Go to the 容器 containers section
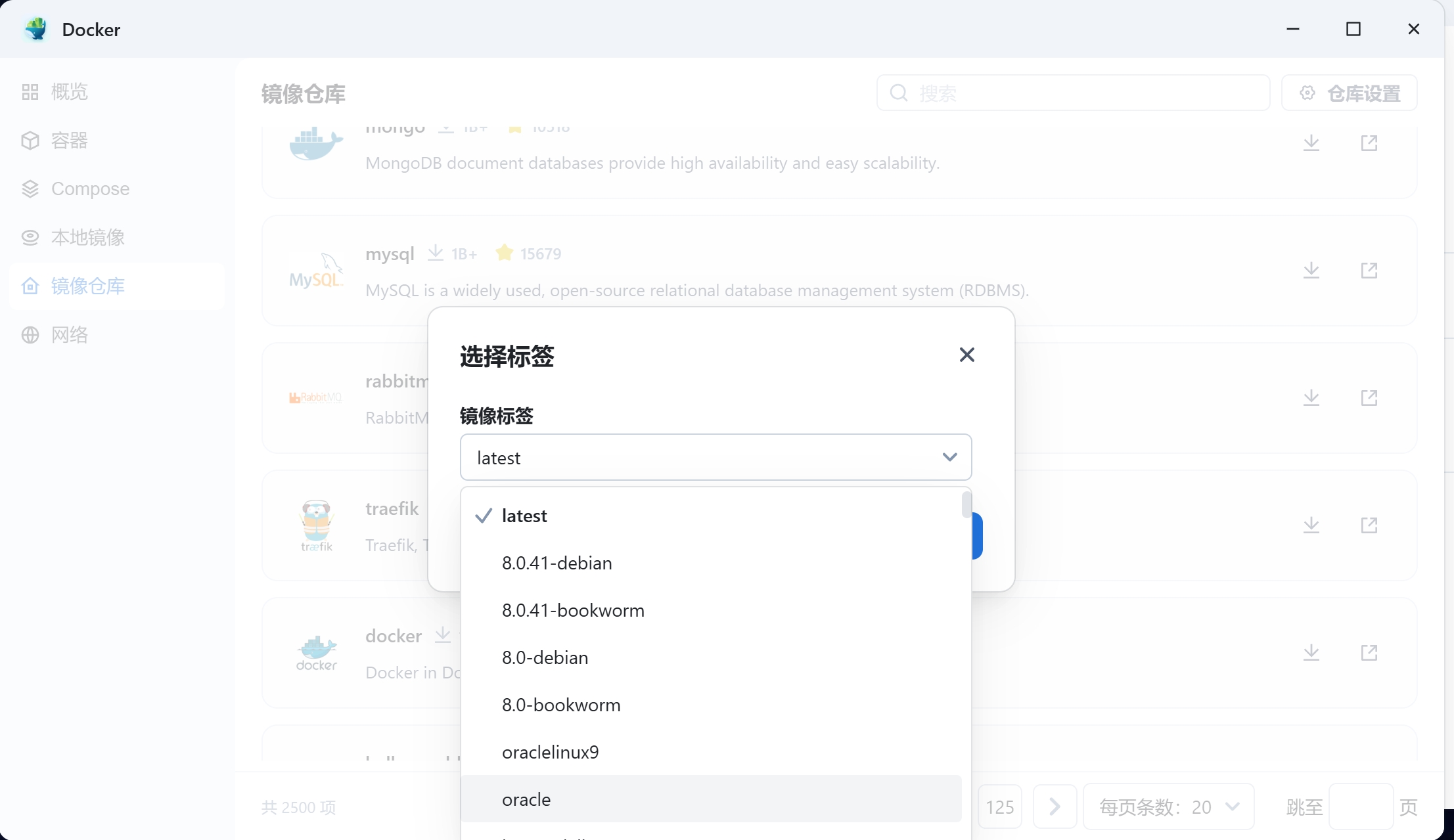 [x=117, y=141]
